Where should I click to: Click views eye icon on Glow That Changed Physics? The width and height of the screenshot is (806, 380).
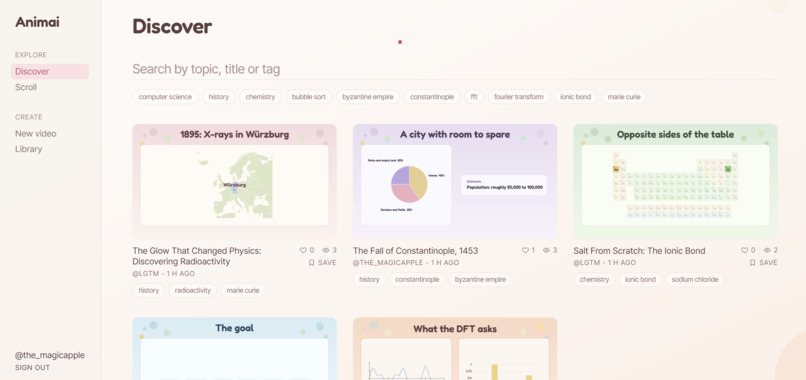coord(325,250)
